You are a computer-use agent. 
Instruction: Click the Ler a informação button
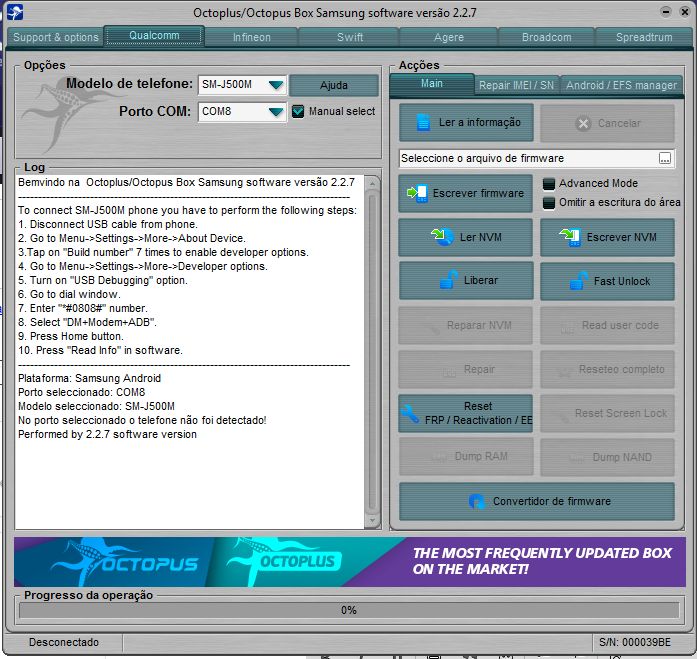[466, 123]
